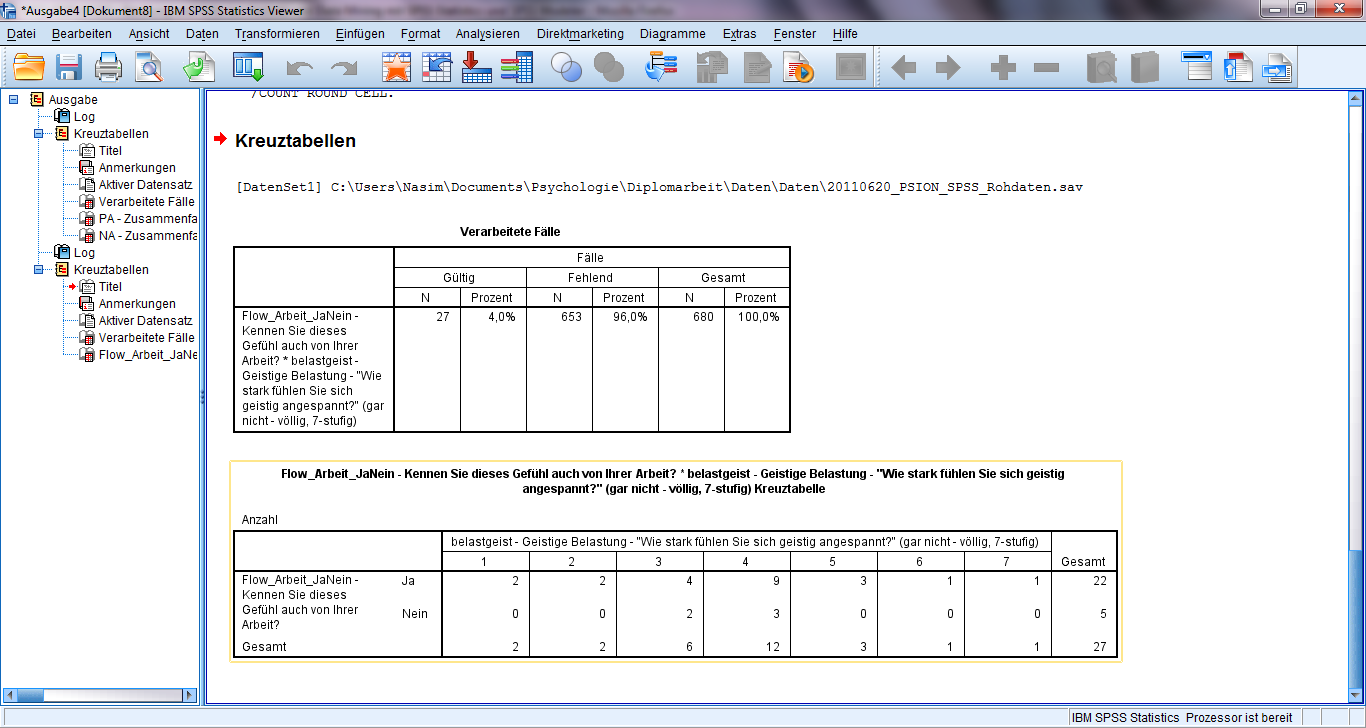Open the Diagramme menu
This screenshot has width=1366, height=728.
click(x=673, y=34)
